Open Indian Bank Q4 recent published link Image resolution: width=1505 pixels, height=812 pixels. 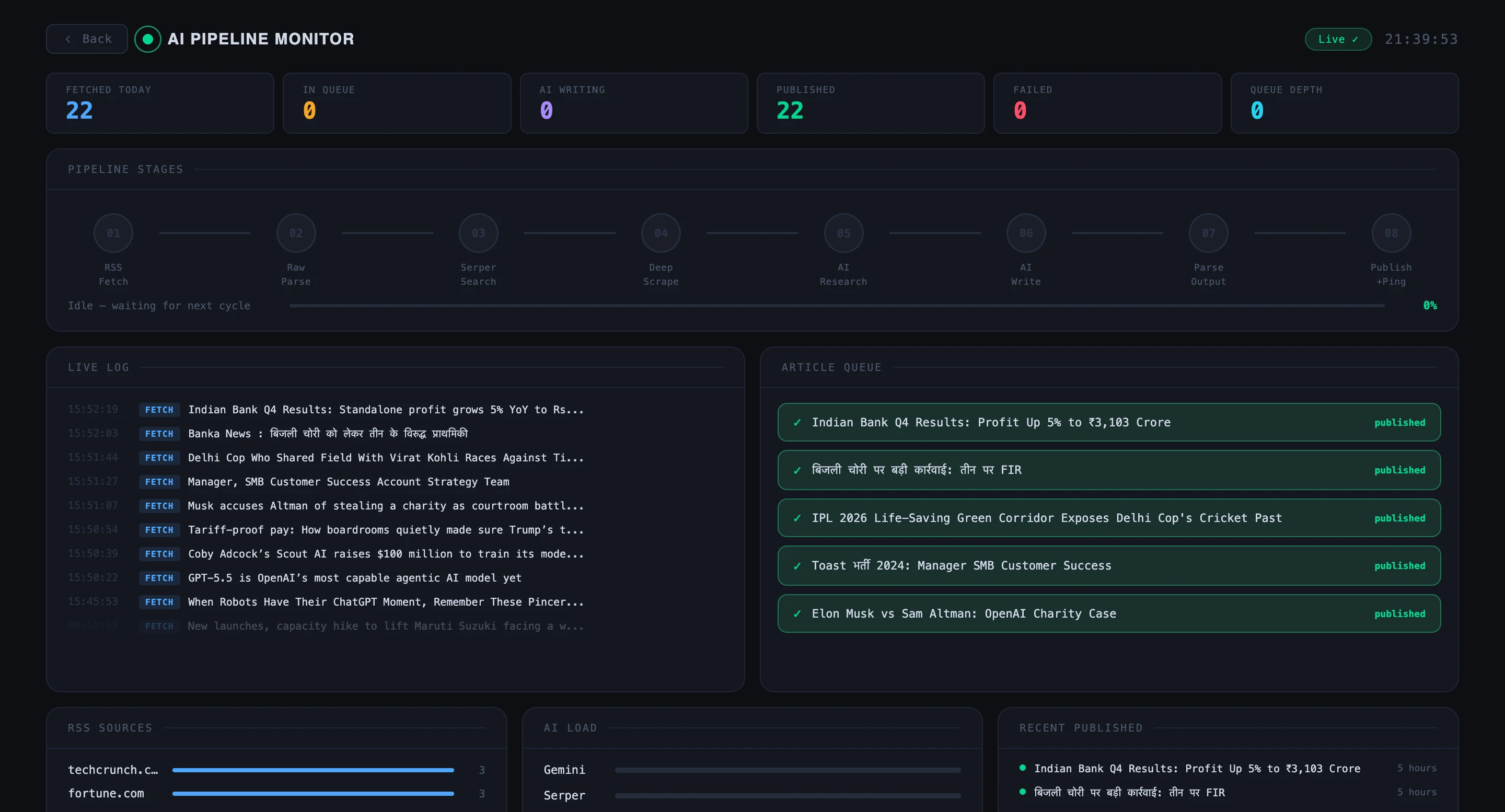click(x=1197, y=768)
